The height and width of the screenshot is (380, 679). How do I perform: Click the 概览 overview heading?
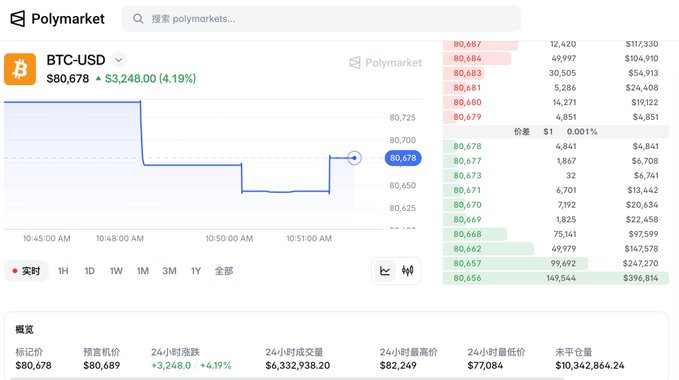coord(25,330)
